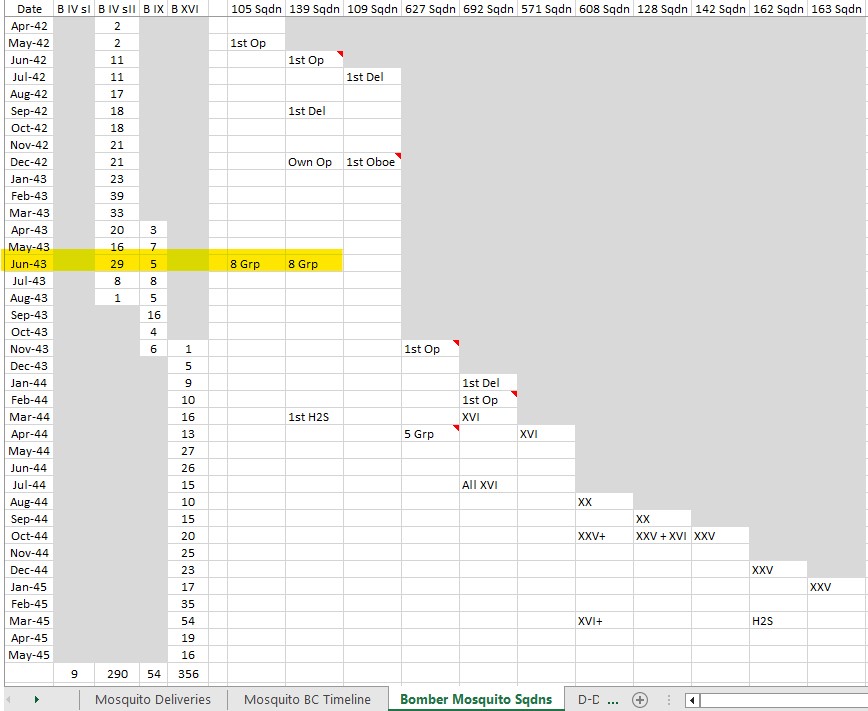Click the Apr-42 date cell
The width and height of the screenshot is (868, 711).
29,26
